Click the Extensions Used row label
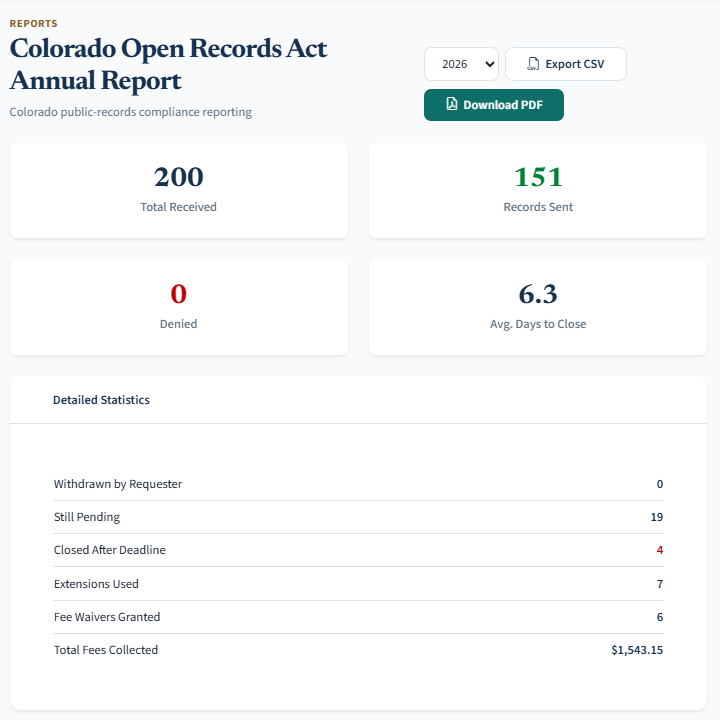The width and height of the screenshot is (720, 720). (x=96, y=584)
